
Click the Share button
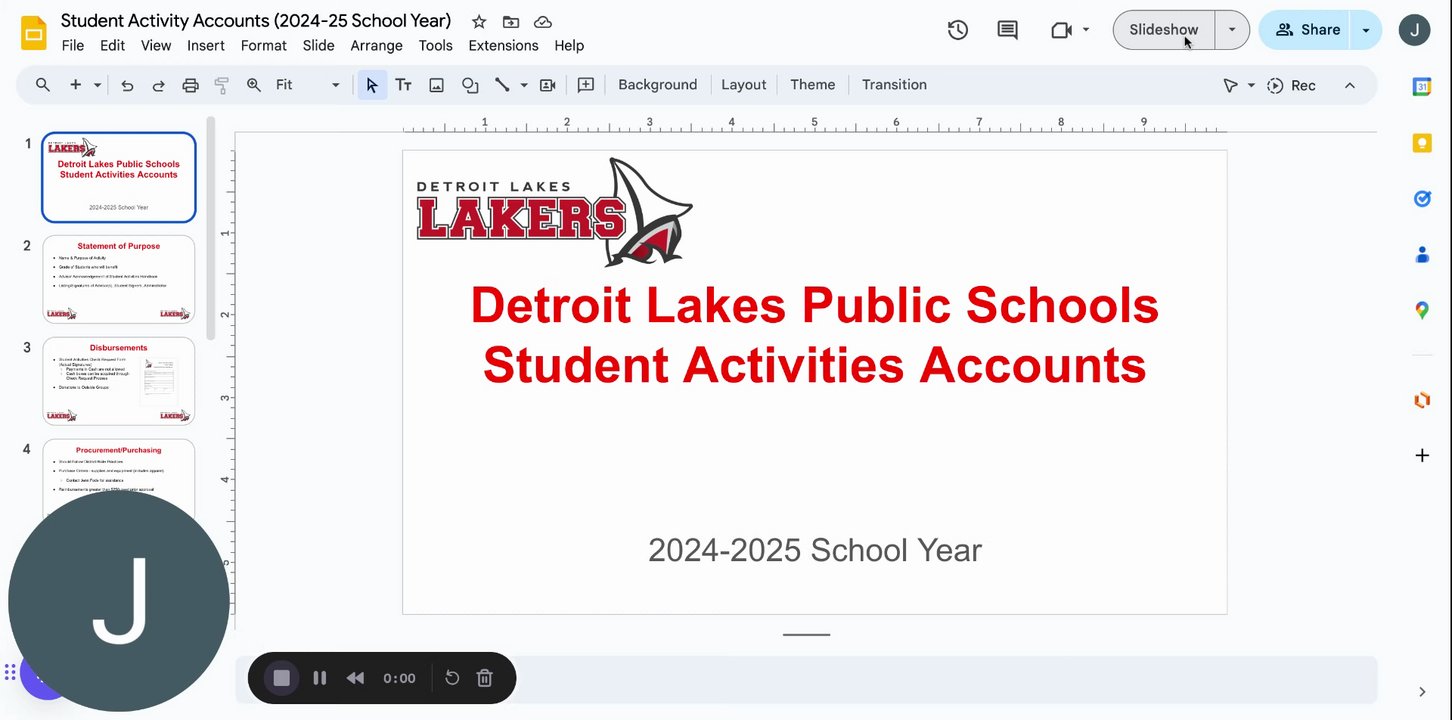pyautogui.click(x=1306, y=30)
